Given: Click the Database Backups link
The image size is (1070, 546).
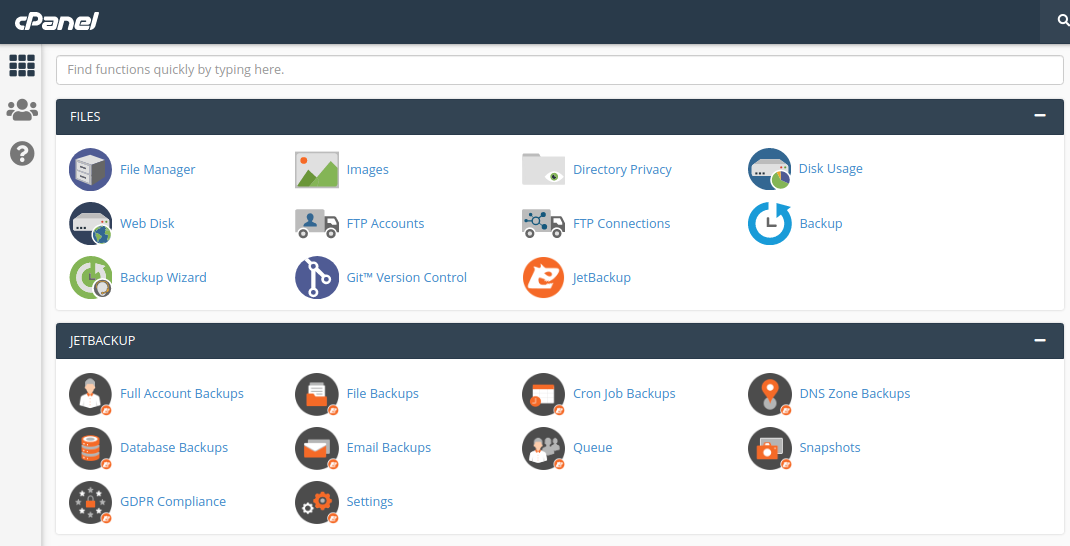Looking at the screenshot, I should [x=174, y=448].
